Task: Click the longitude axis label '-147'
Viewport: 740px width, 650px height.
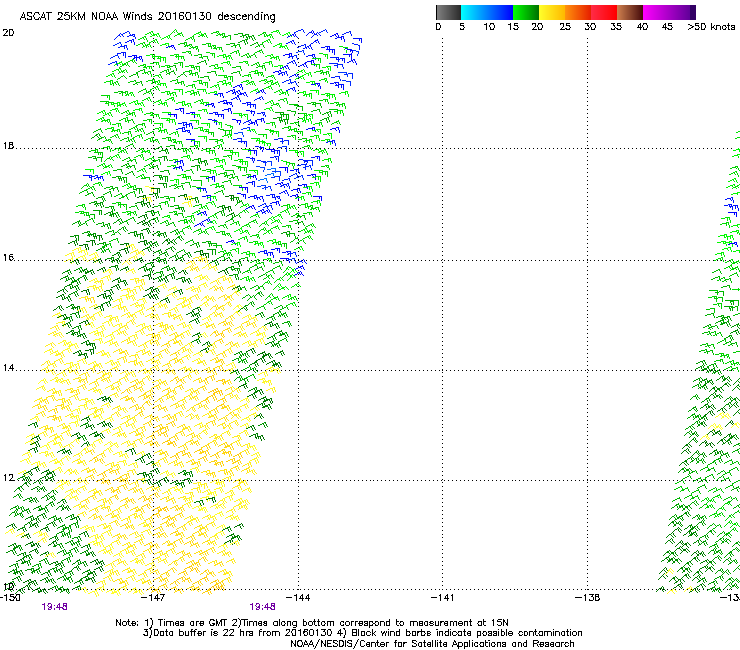Action: click(x=154, y=598)
